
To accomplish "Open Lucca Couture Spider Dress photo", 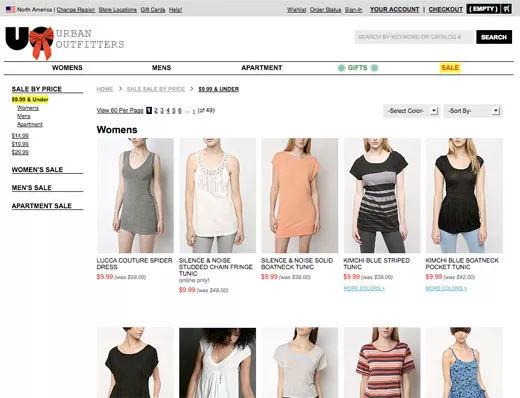I will [135, 196].
